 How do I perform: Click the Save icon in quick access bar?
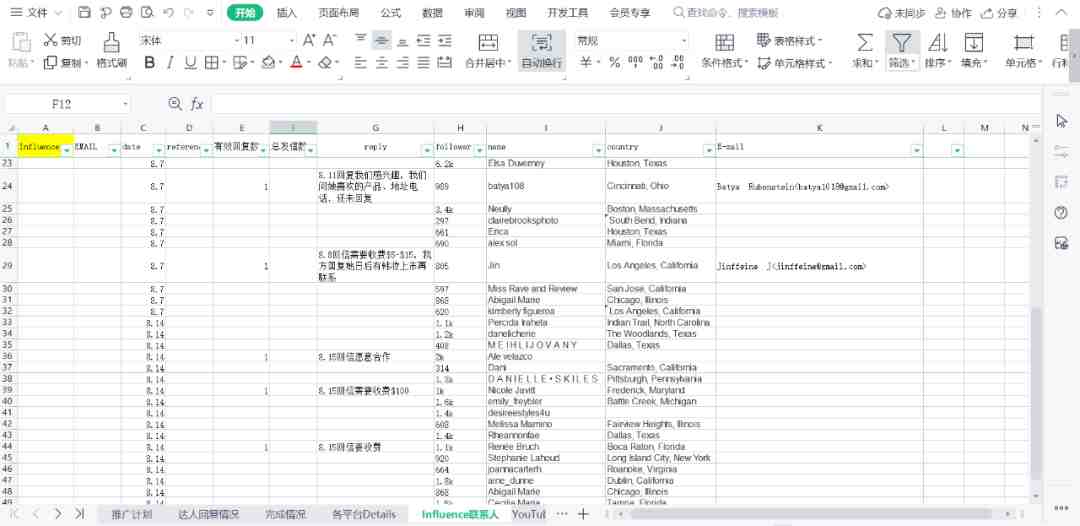coord(84,13)
